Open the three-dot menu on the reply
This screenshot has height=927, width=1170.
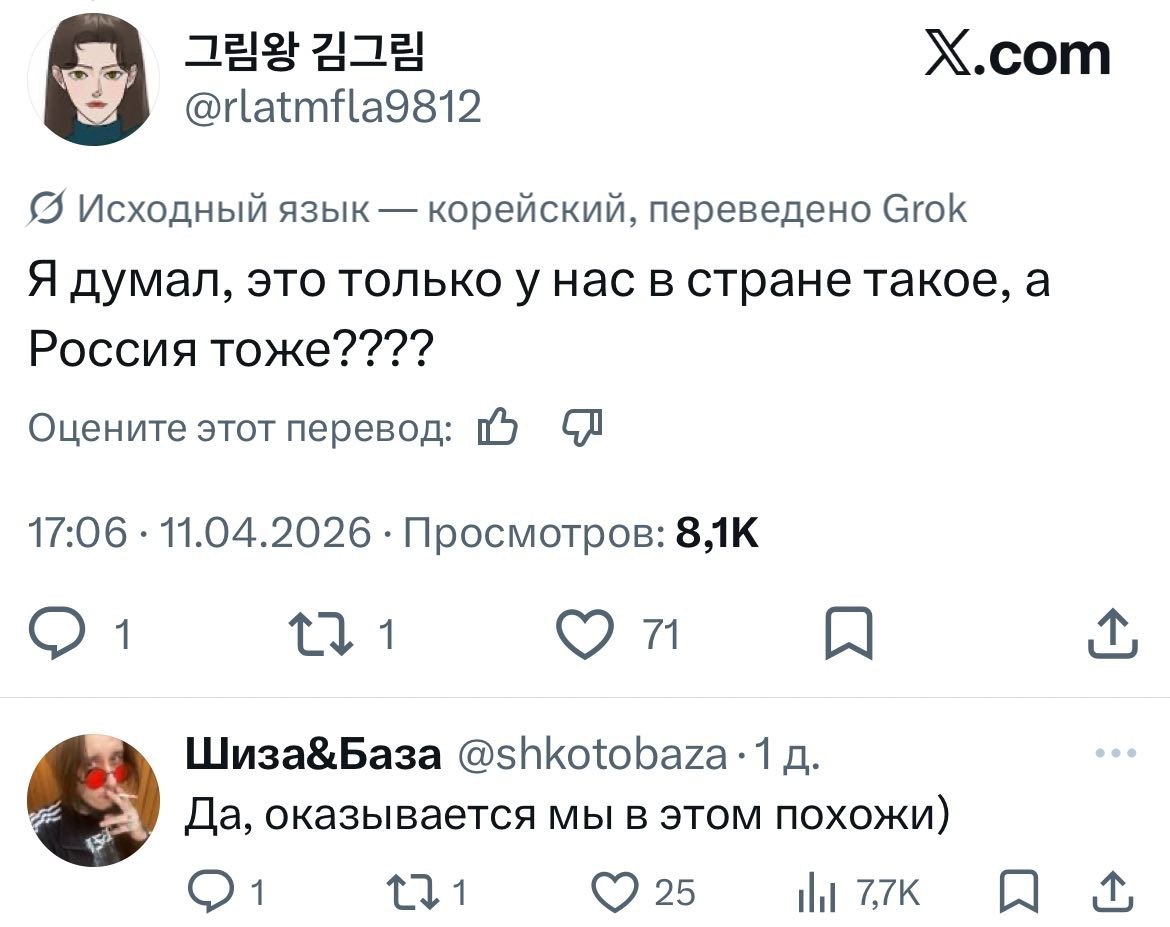[x=1116, y=754]
